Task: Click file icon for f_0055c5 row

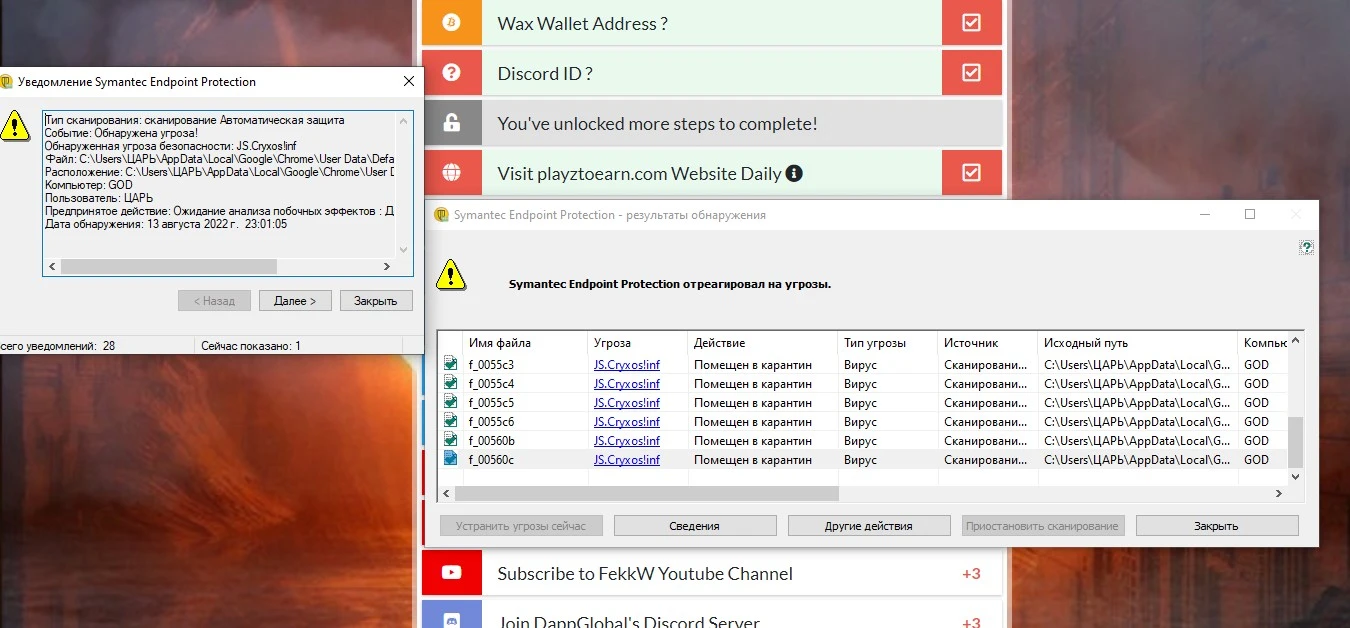Action: point(451,402)
